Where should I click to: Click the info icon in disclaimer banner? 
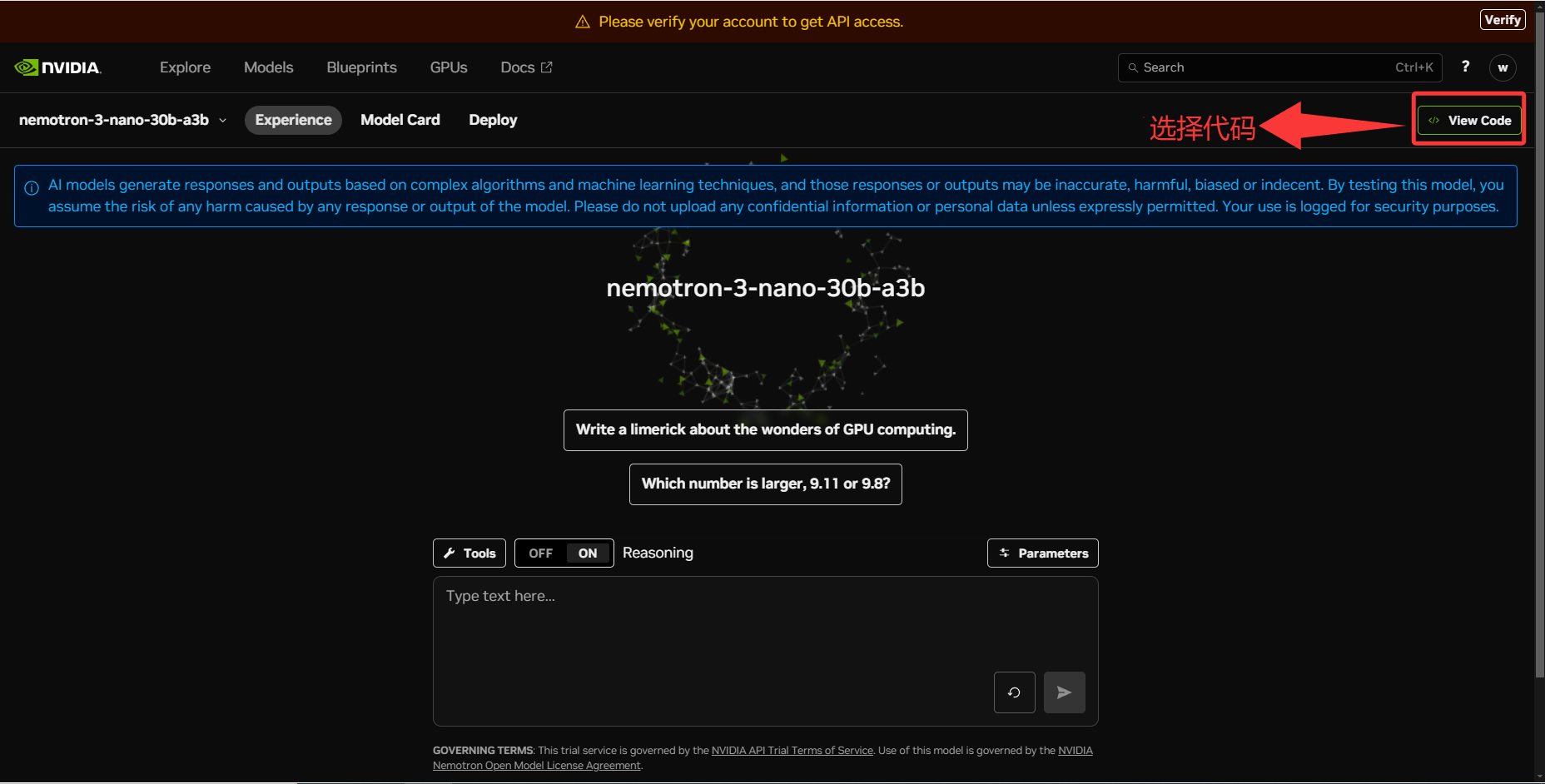[32, 188]
